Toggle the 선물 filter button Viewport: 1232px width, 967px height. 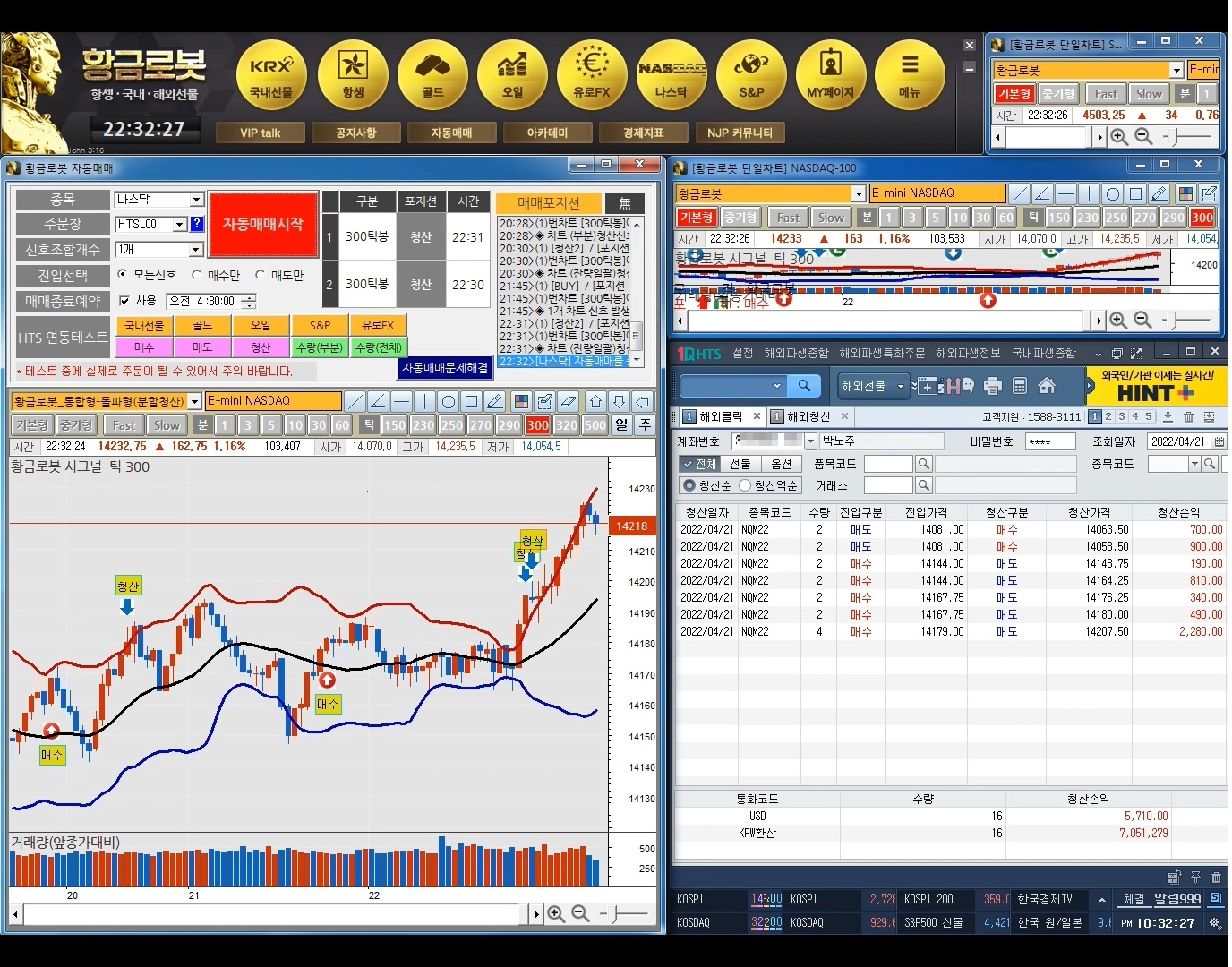(740, 464)
